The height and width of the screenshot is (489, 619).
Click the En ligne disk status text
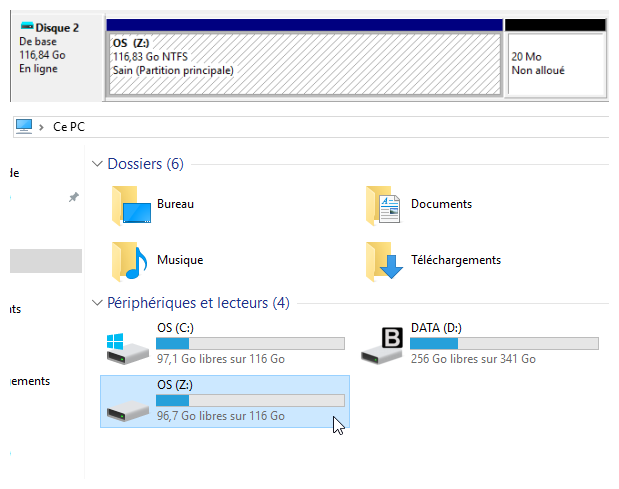pyautogui.click(x=38, y=69)
